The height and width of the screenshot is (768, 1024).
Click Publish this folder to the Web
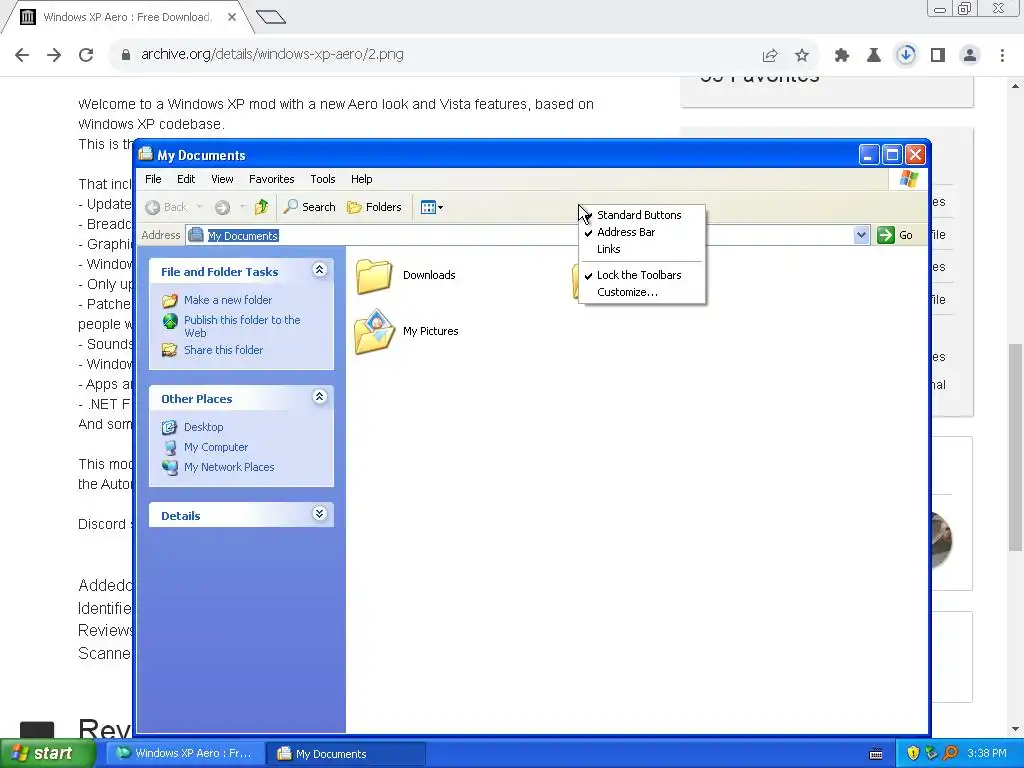(242, 326)
